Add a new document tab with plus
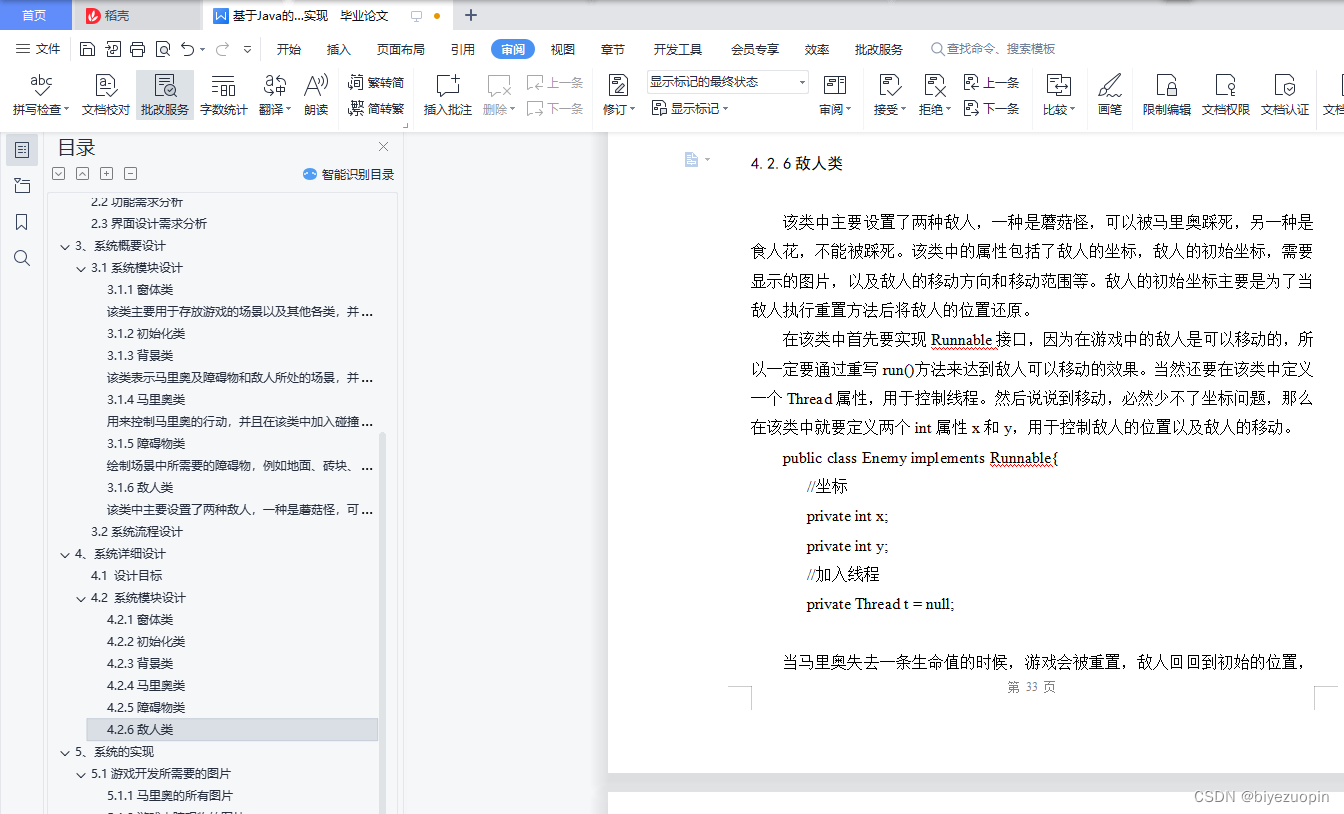Image resolution: width=1344 pixels, height=814 pixels. click(x=471, y=15)
